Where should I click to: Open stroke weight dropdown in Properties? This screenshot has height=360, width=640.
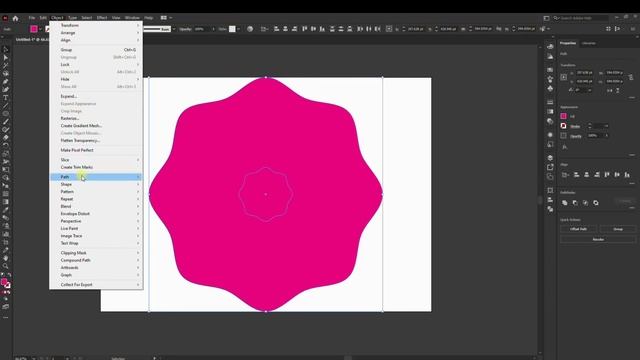click(x=607, y=126)
